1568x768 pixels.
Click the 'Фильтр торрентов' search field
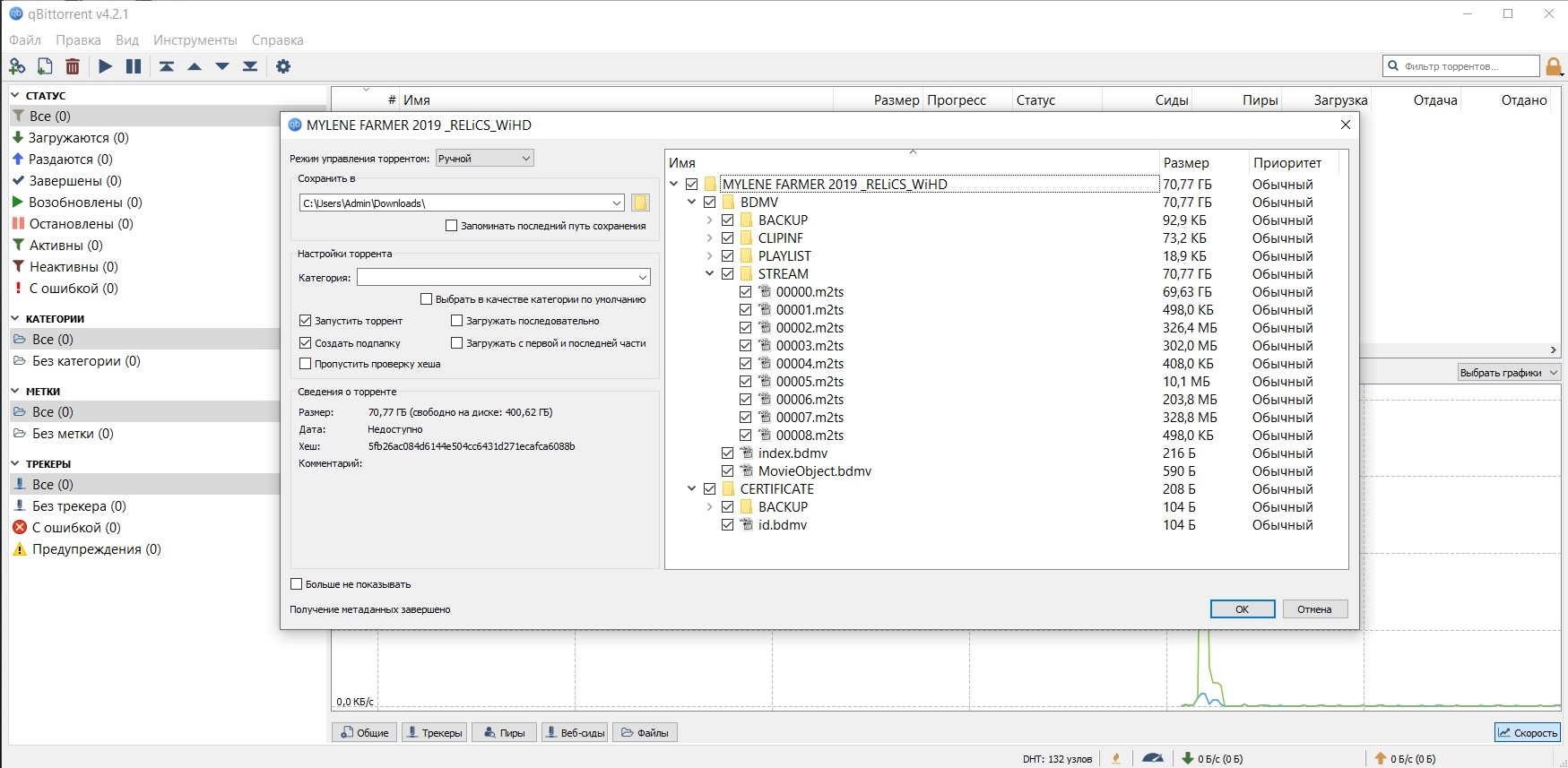click(x=1468, y=66)
